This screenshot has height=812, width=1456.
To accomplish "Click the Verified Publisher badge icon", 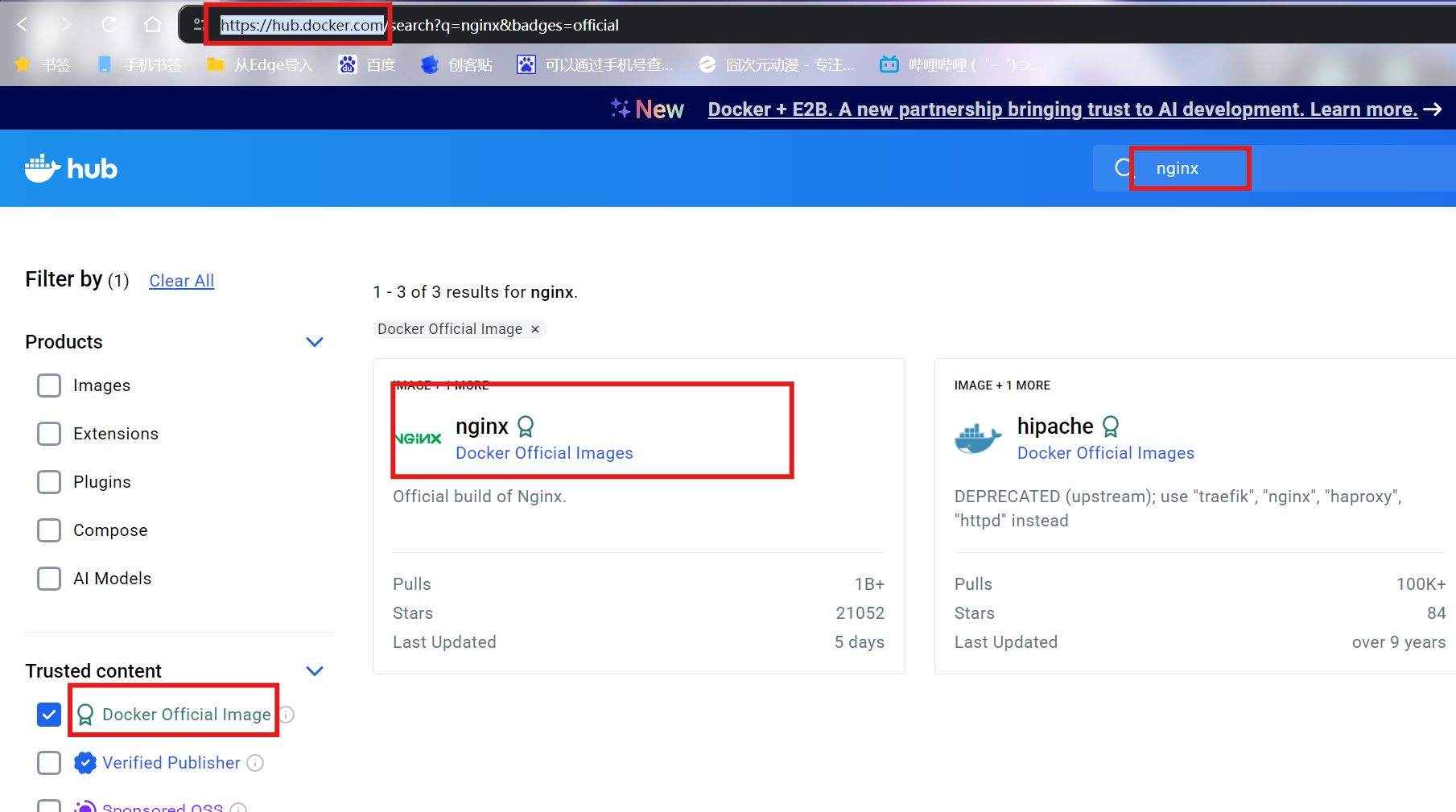I will coord(85,763).
